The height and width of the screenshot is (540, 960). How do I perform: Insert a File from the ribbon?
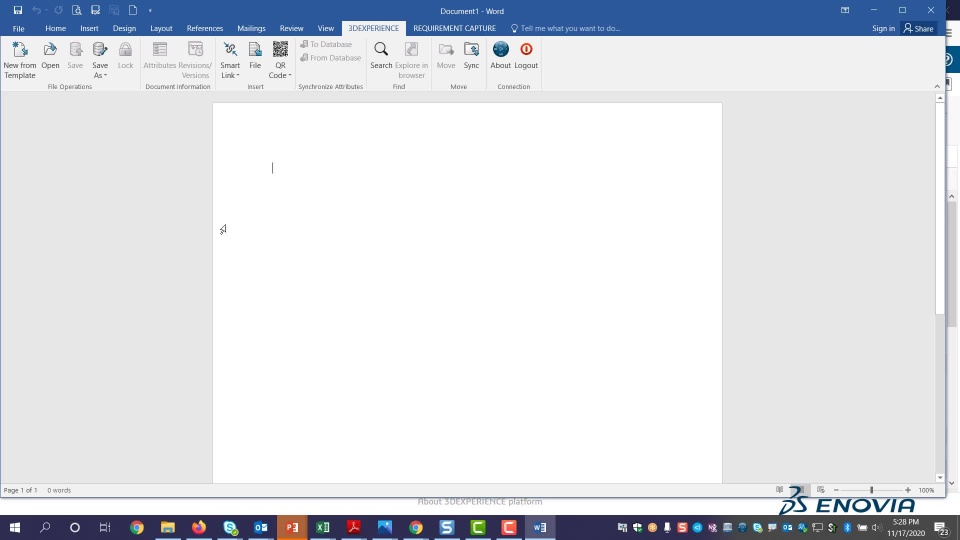[255, 55]
